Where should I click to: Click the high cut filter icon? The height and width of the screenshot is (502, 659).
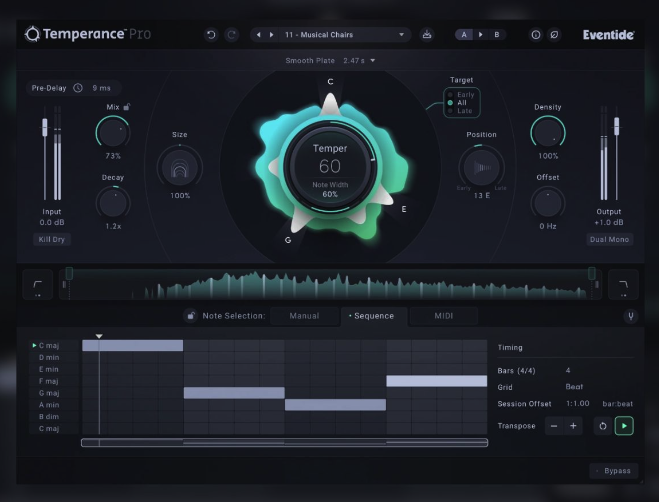[x=623, y=285]
